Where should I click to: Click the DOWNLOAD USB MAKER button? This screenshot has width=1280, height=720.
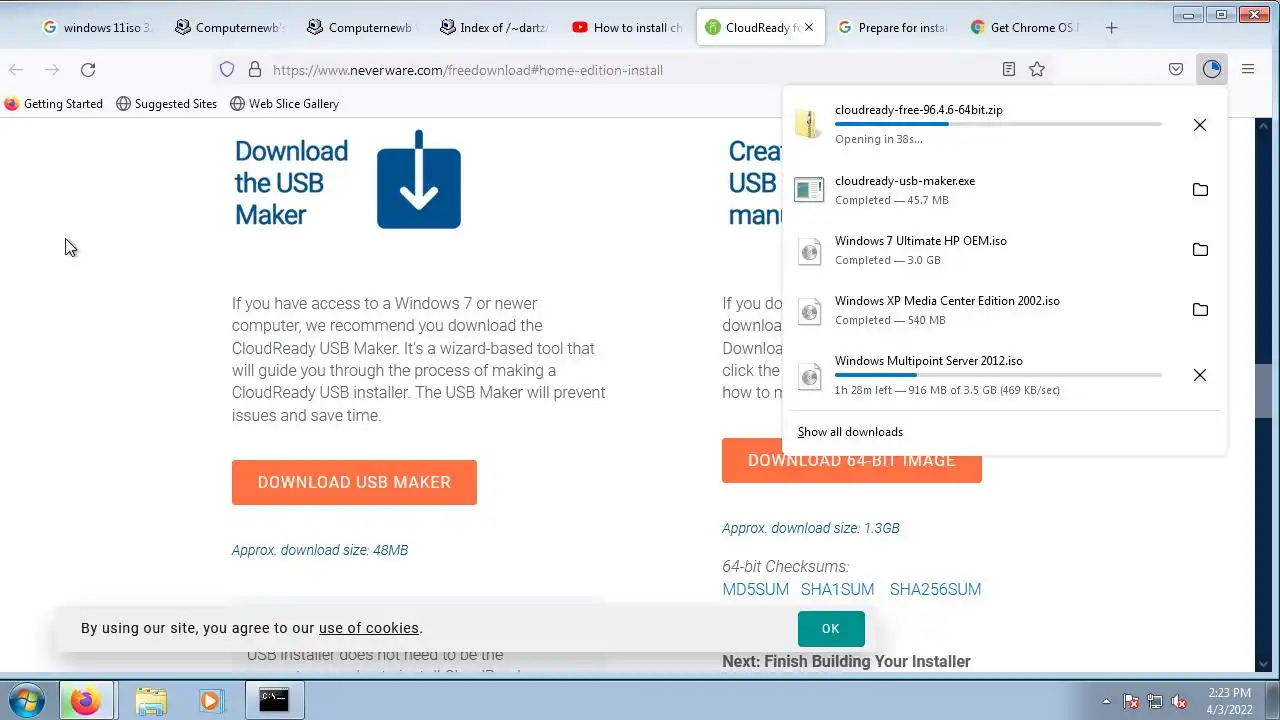[x=354, y=482]
